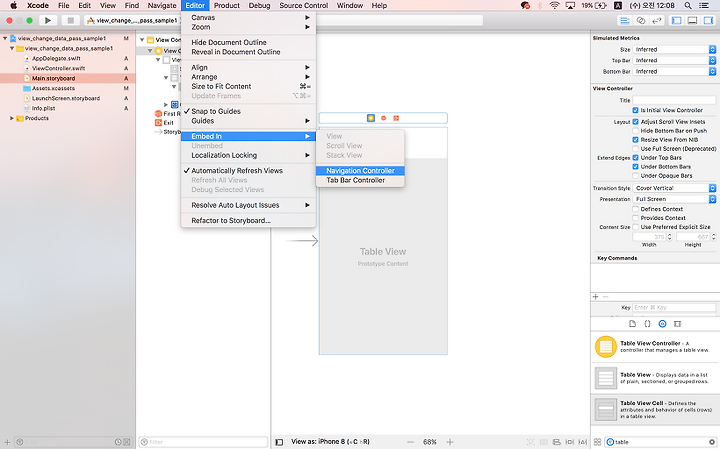Enable Defines Context checkbox
This screenshot has height=449, width=720.
coord(636,209)
